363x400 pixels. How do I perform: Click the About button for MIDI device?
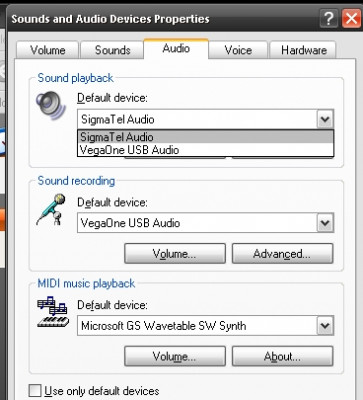tap(282, 356)
